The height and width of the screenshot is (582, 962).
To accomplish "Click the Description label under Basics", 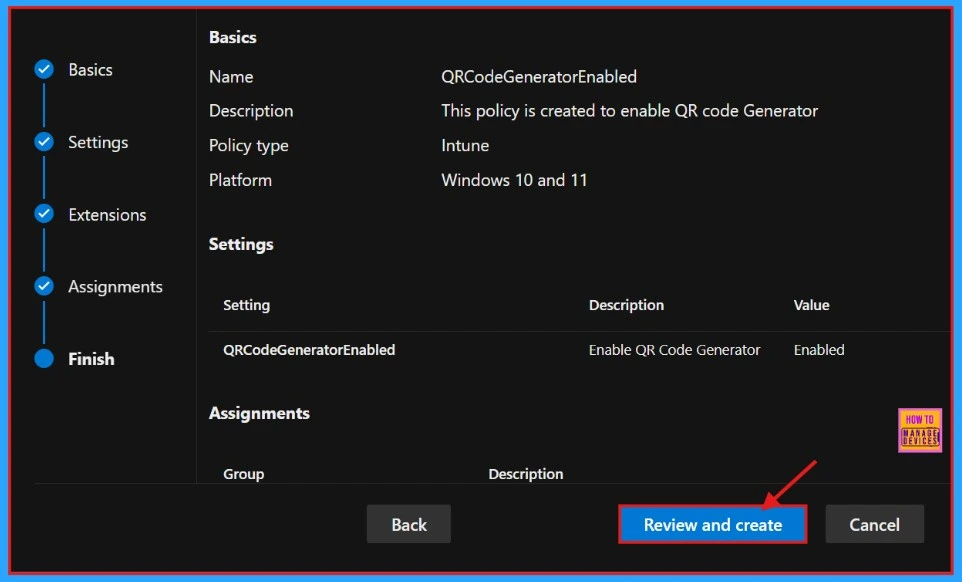I will (251, 111).
